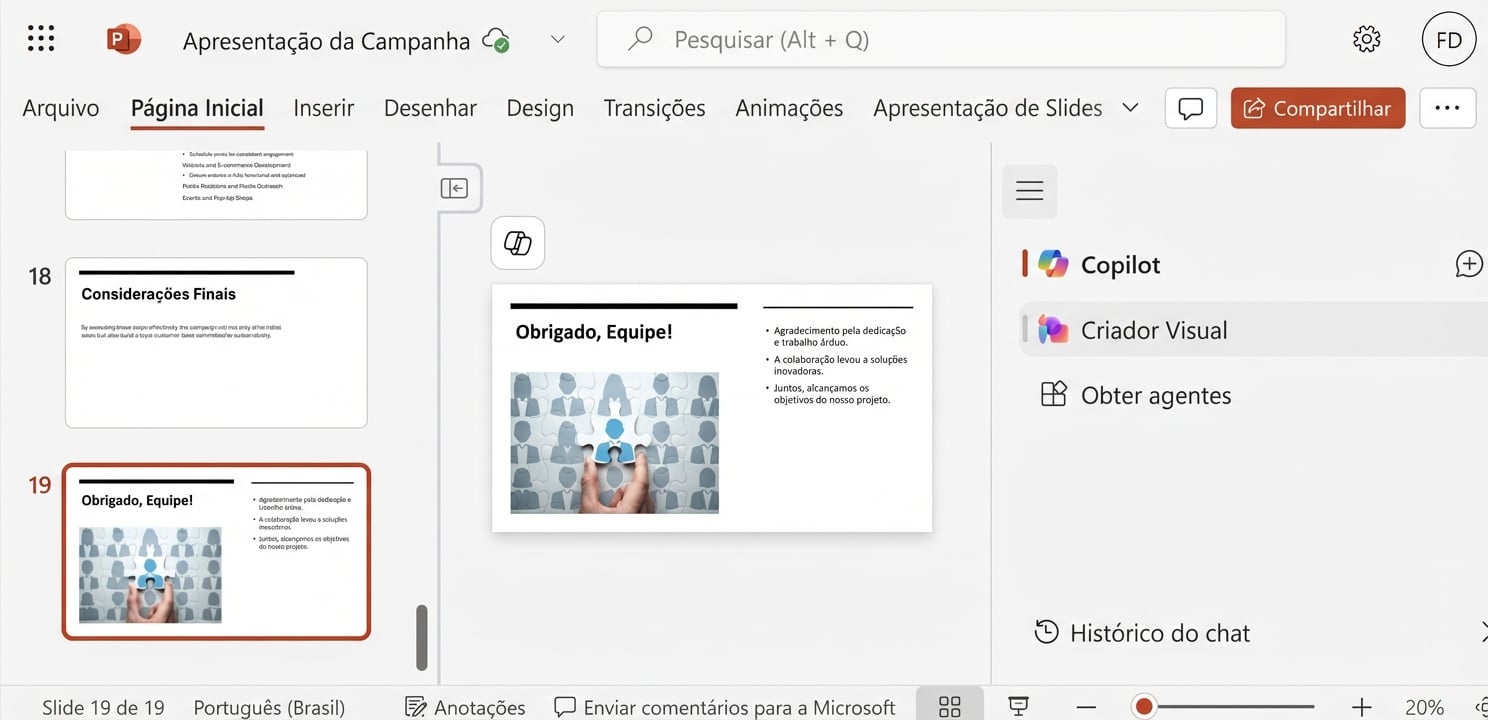The image size is (1488, 720).
Task: Select slide 18 Considerações Finais thumbnail
Action: pos(215,342)
